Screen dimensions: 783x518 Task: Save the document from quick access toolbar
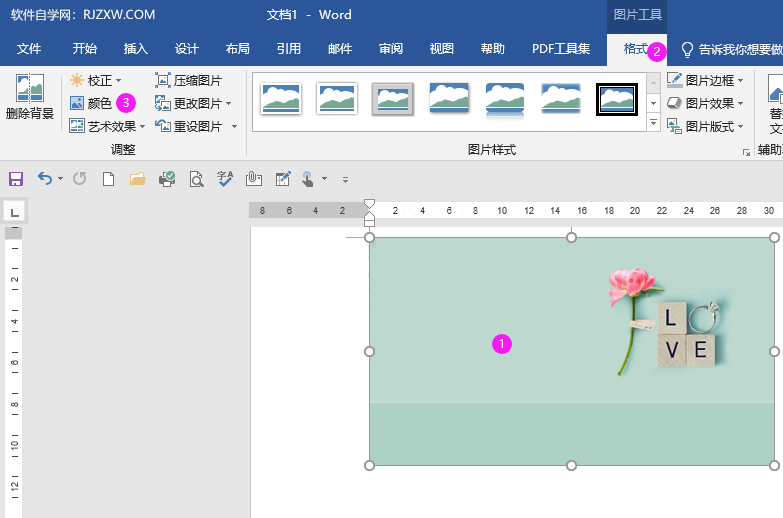tap(16, 179)
